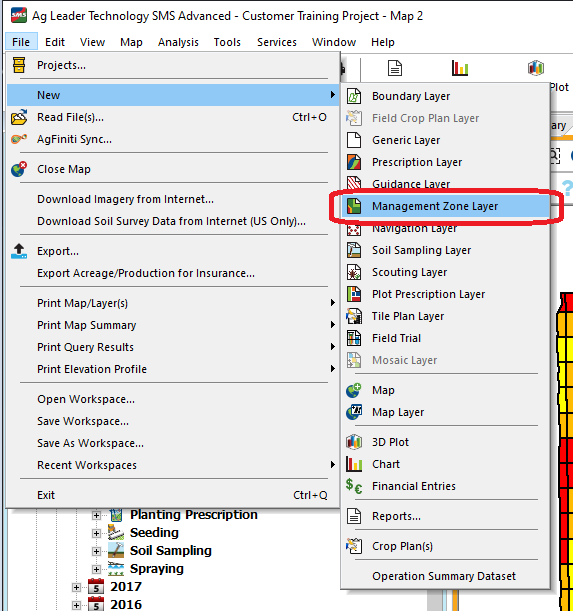Click the 3D Plot icon in submenu
Viewport: 573px width, 611px height.
[354, 442]
